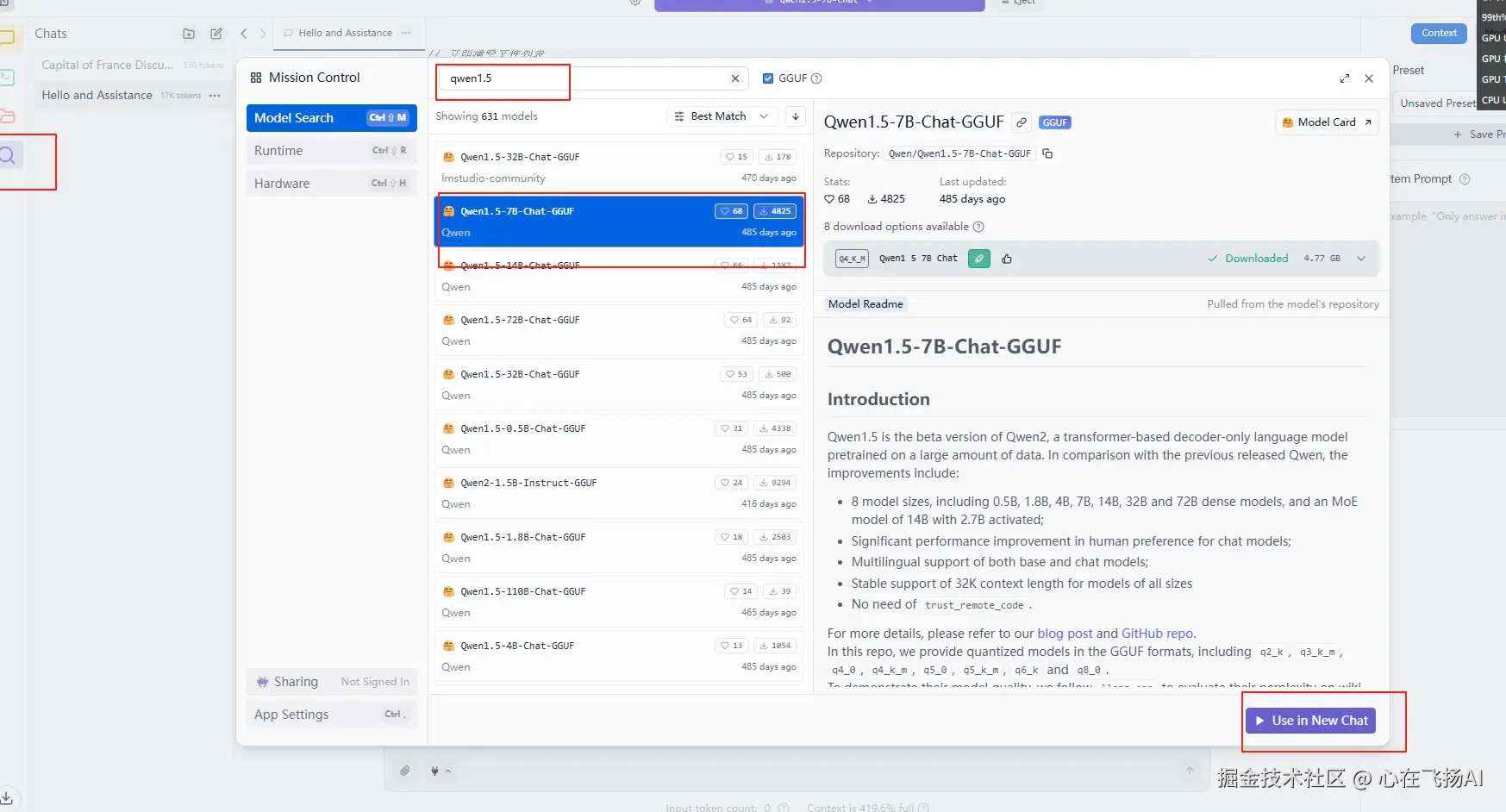The image size is (1506, 812).
Task: Open the tab menu for Hello and Assistance tab
Action: (x=406, y=33)
